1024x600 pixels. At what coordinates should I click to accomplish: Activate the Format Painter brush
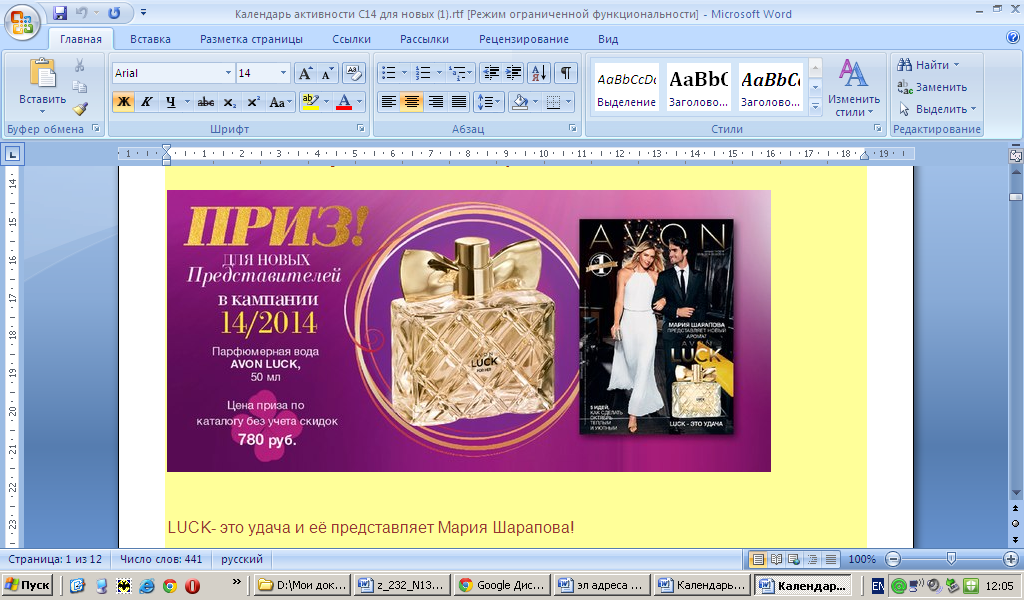coord(80,108)
